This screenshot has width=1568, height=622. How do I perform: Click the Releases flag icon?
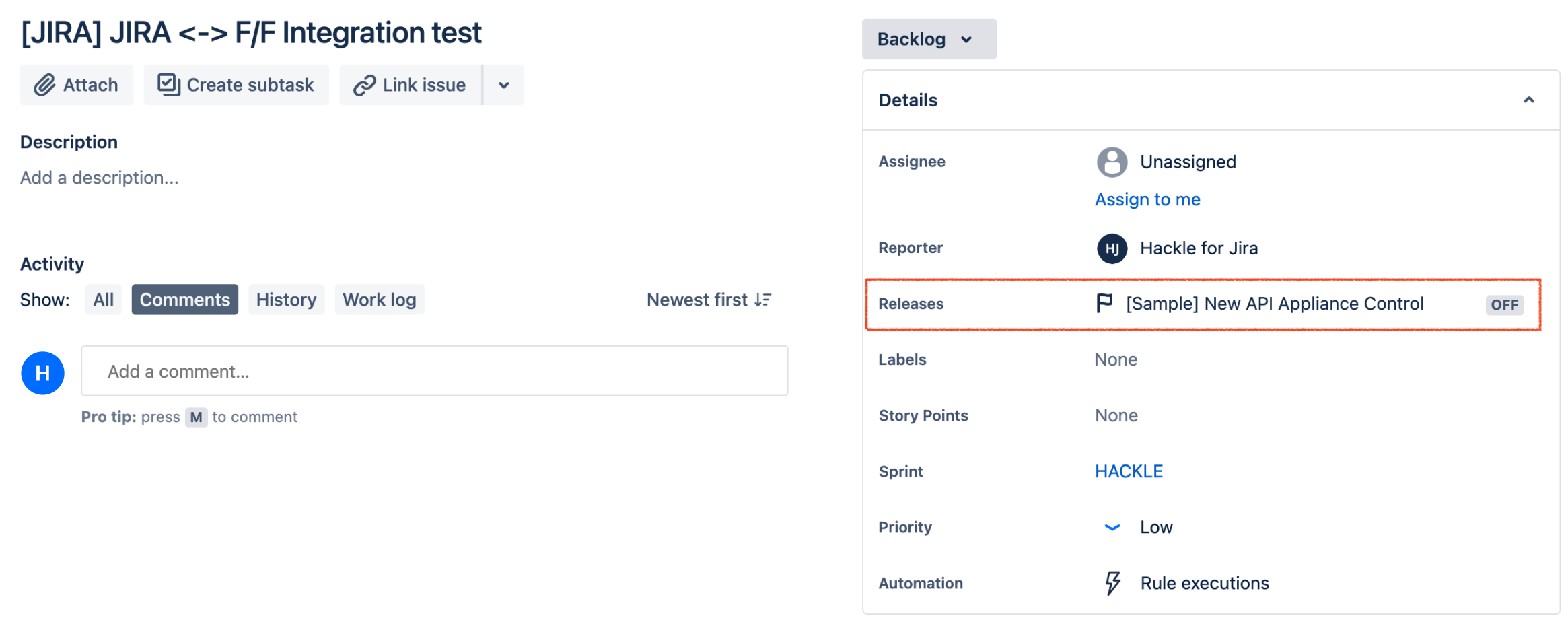tap(1104, 304)
